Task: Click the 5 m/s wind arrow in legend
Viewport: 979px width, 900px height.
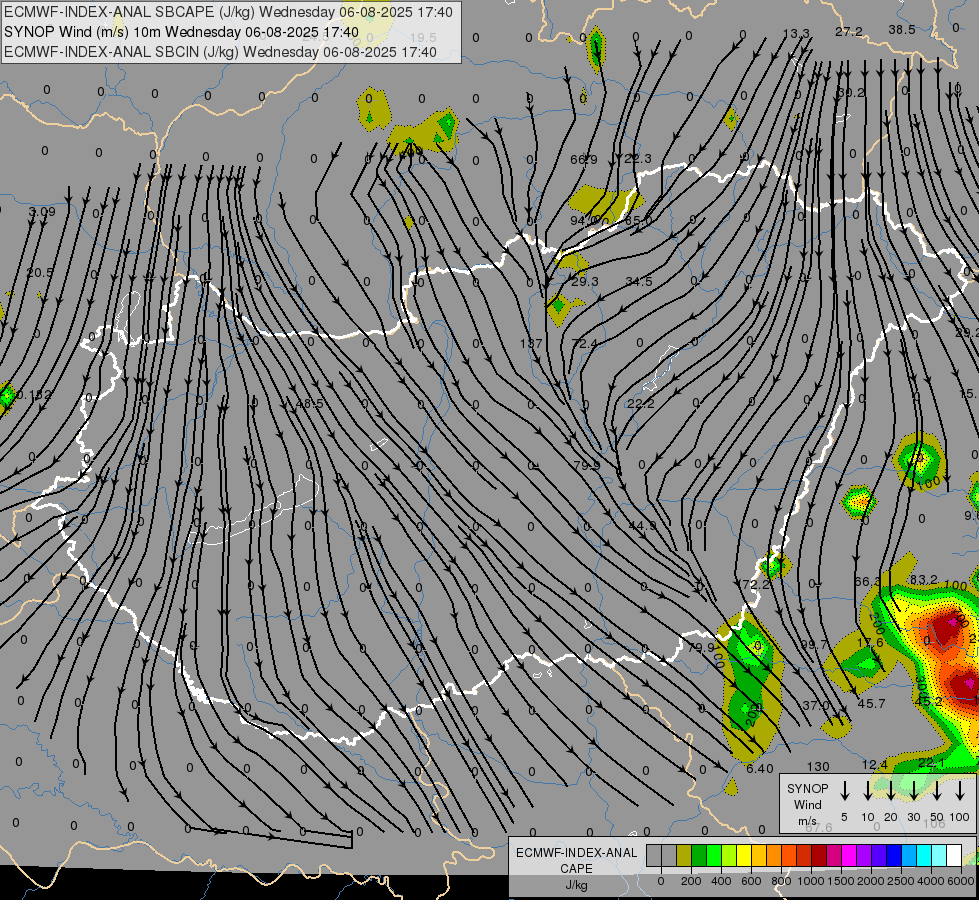Action: click(844, 791)
